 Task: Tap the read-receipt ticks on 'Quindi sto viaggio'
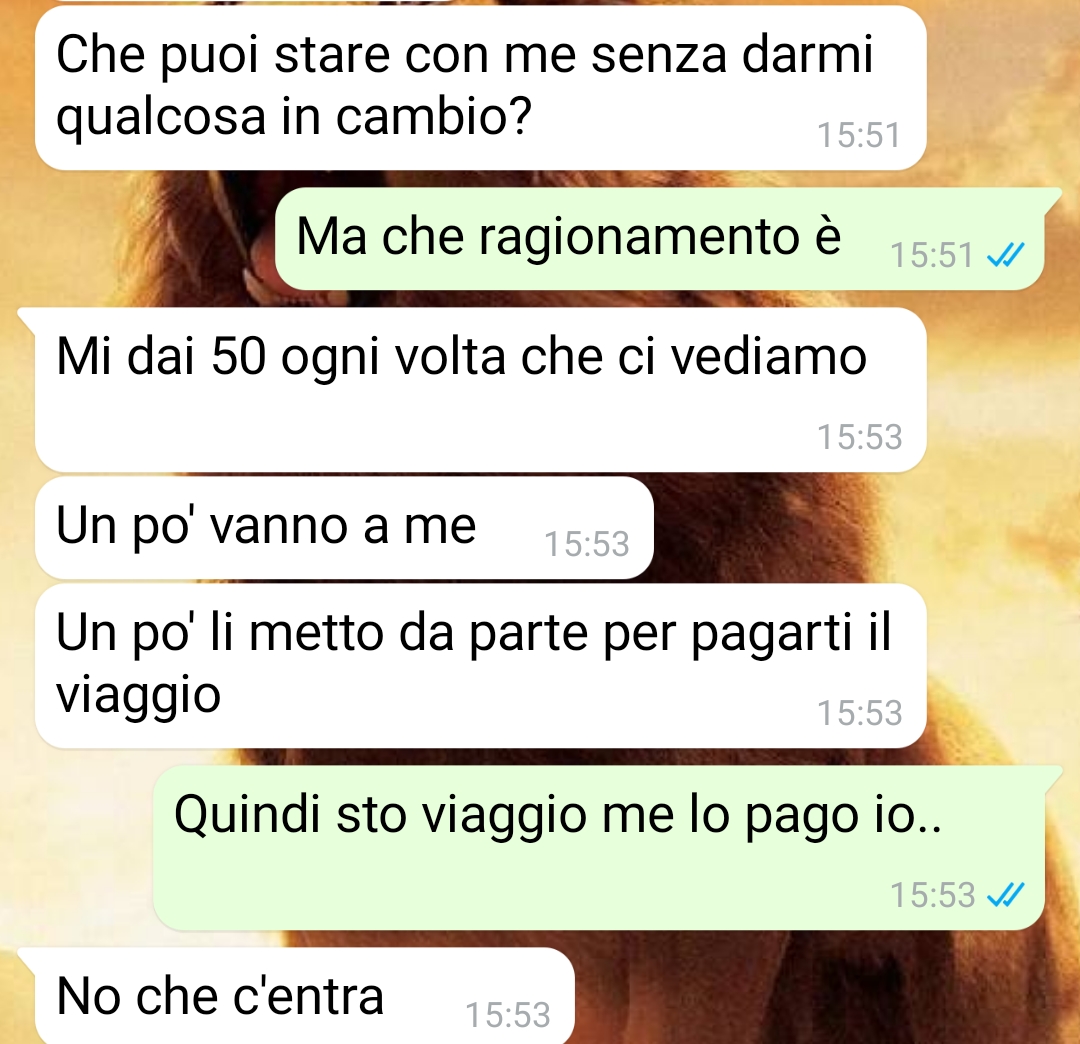tap(1005, 895)
